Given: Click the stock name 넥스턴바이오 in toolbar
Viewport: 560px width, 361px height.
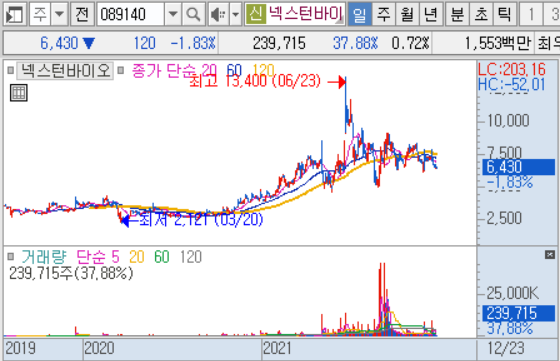Looking at the screenshot, I should [305, 14].
